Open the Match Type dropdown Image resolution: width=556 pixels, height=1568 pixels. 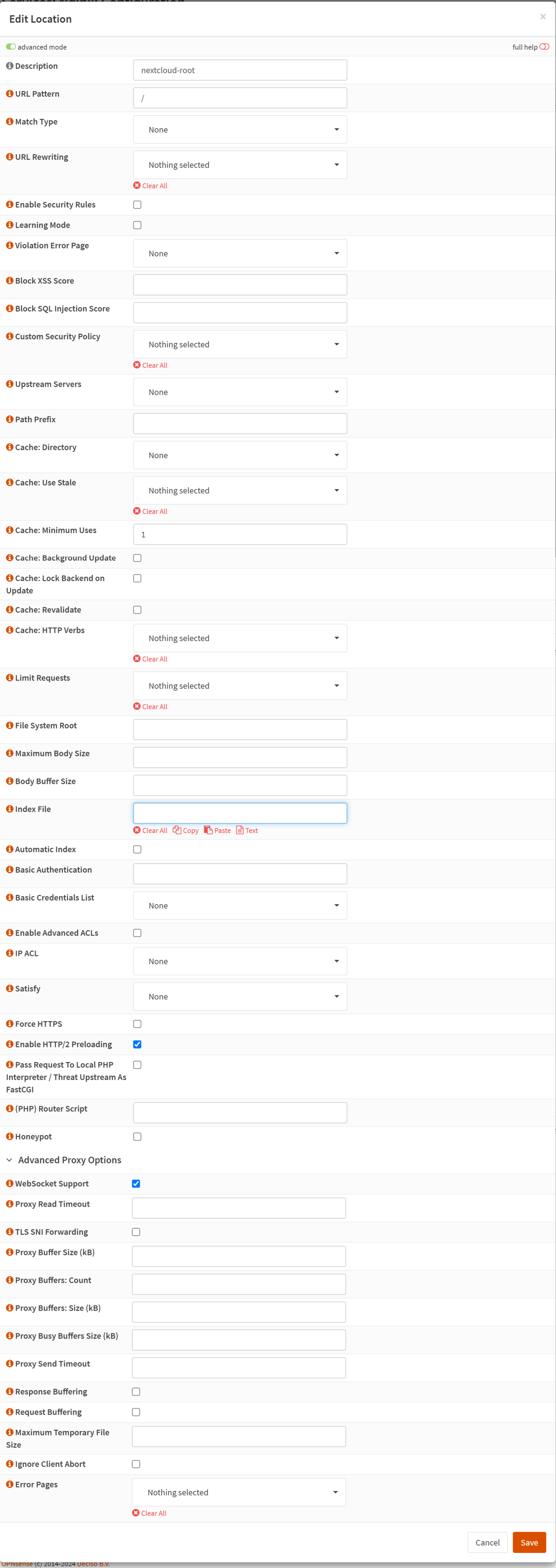tap(240, 130)
